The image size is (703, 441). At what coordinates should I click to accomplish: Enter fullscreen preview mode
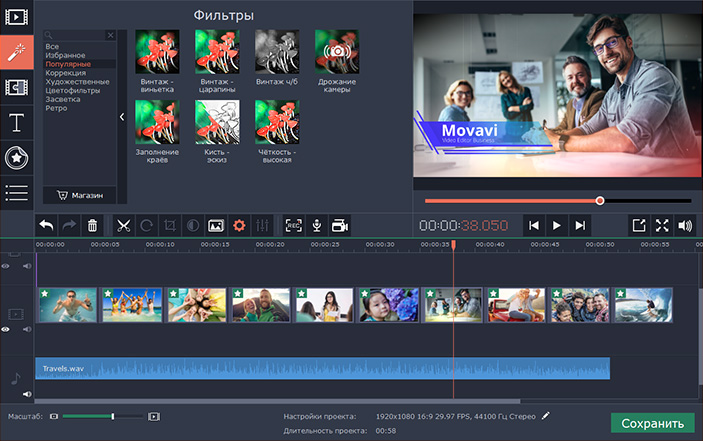(662, 226)
